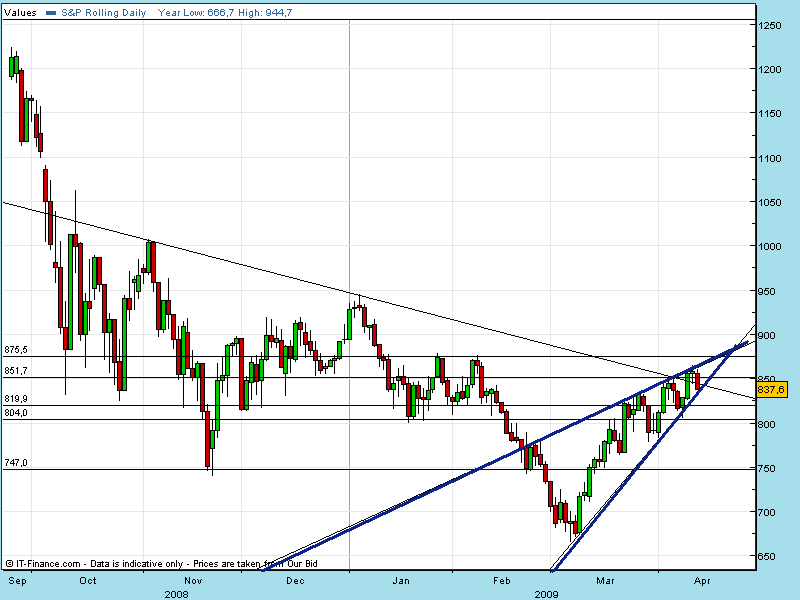
Task: Click the 1050 price axis label
Action: pyautogui.click(x=769, y=203)
